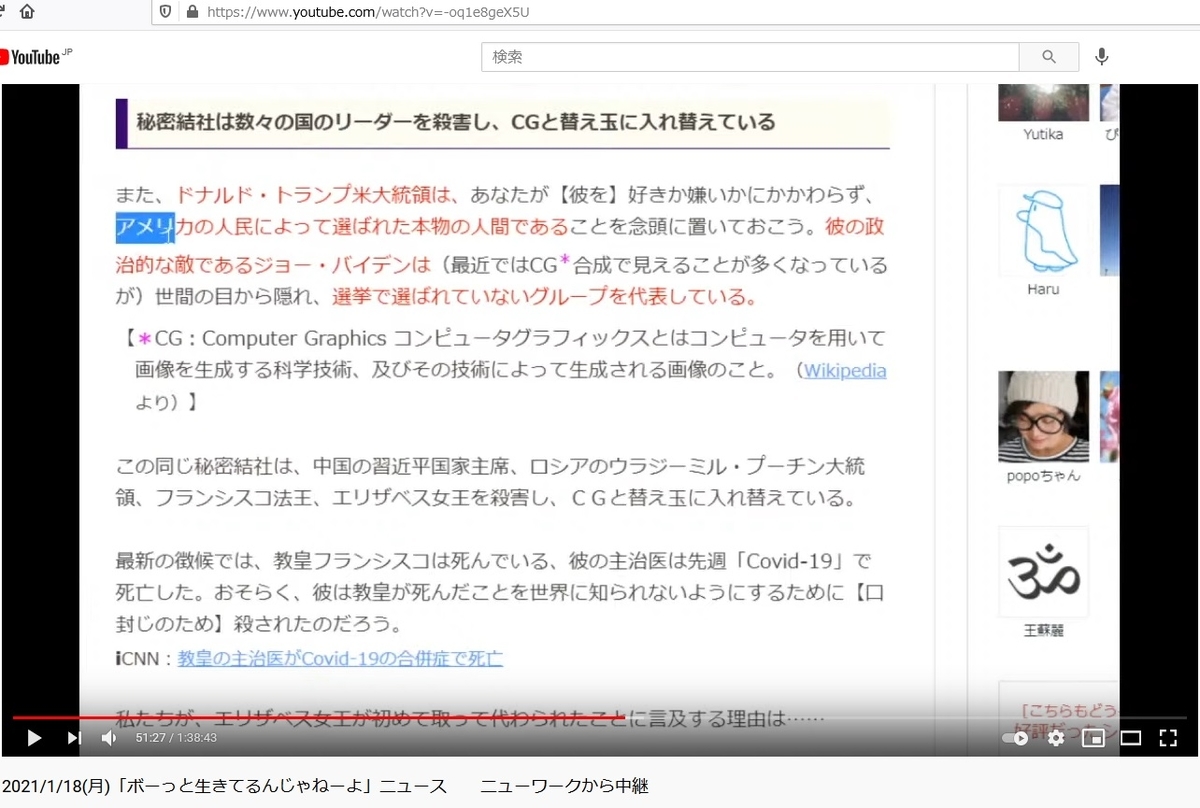Click the popoちゃん avatar photo
The height and width of the screenshot is (808, 1200).
1043,416
